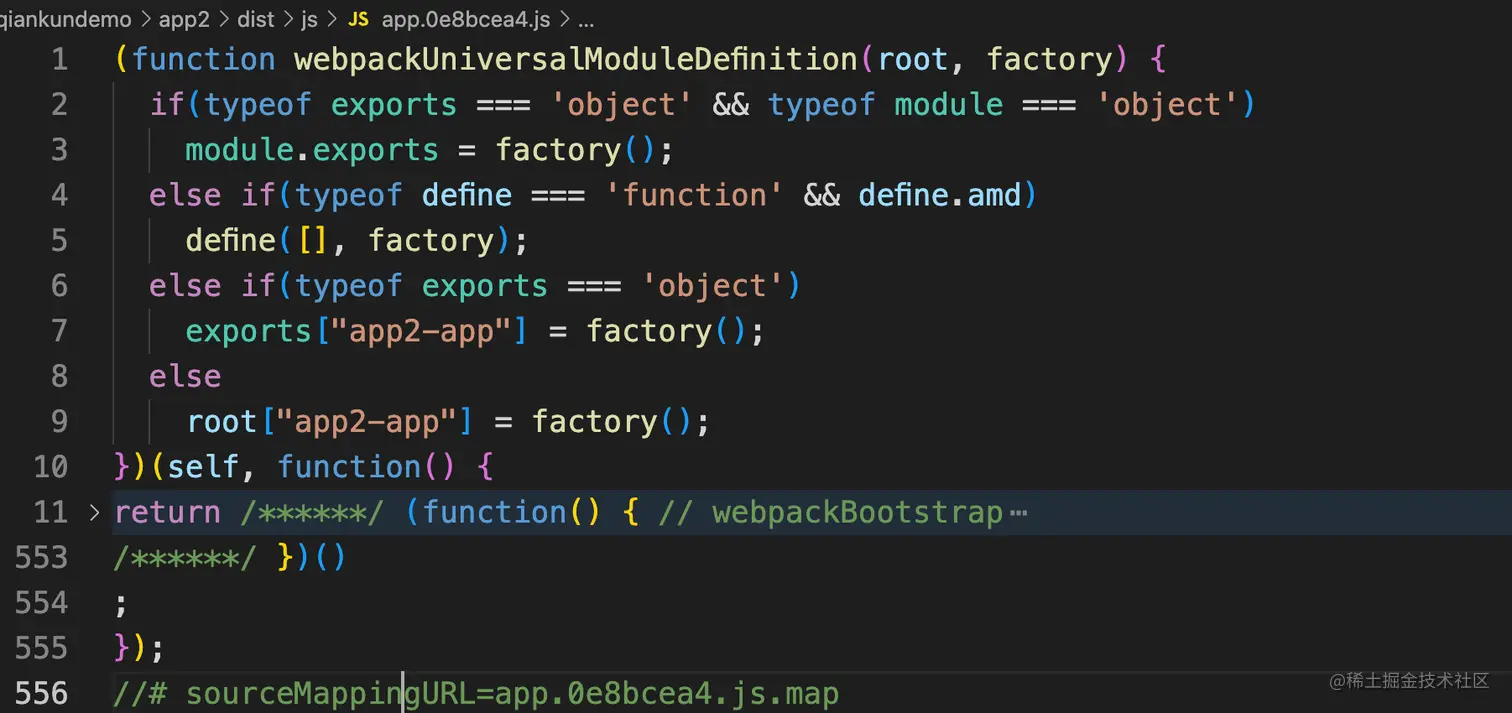Screen dimensions: 1512x713
Task: Click line number 8 in the gutter
Action: [x=59, y=376]
